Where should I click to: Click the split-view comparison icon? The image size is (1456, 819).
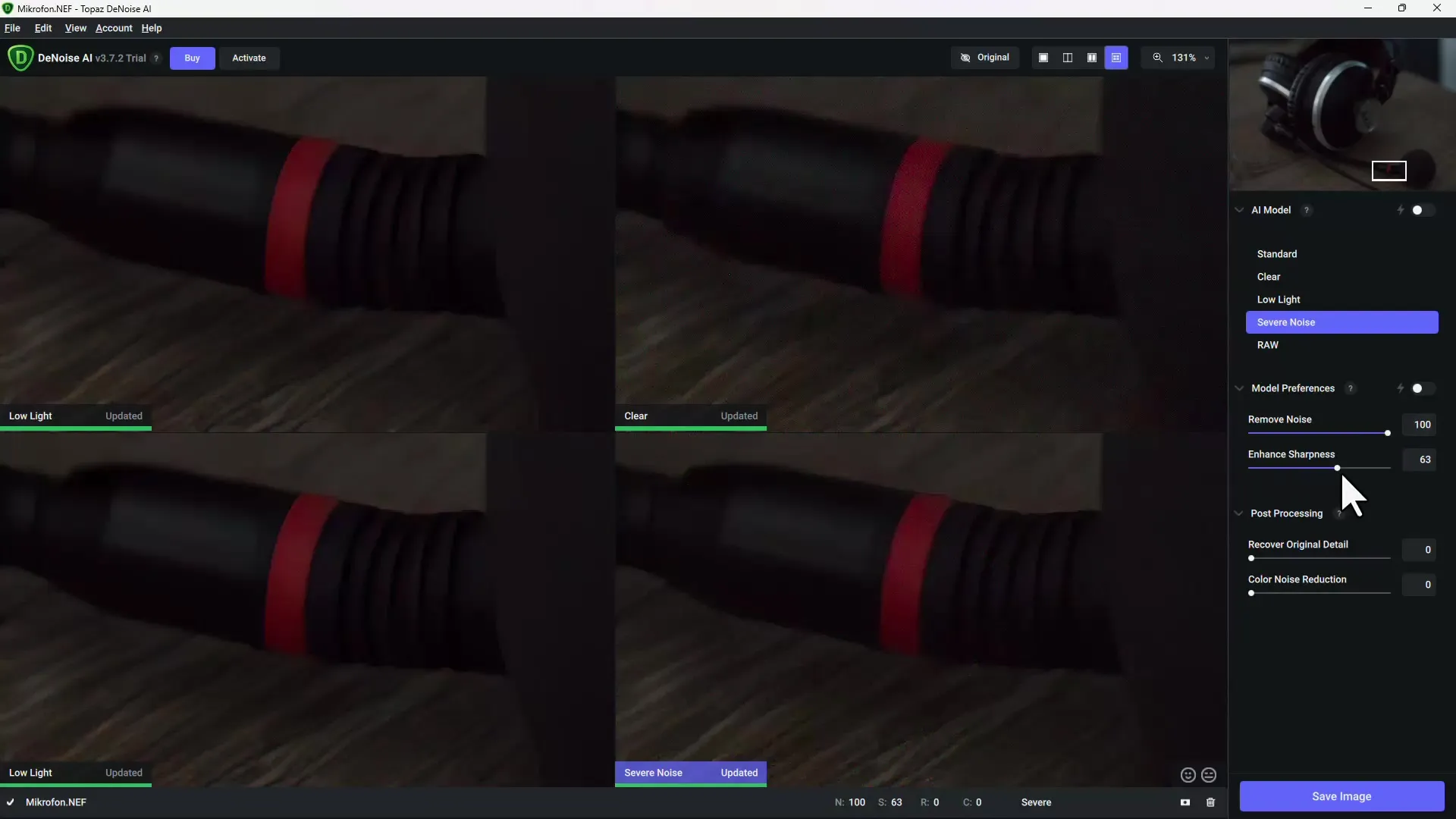click(1067, 57)
